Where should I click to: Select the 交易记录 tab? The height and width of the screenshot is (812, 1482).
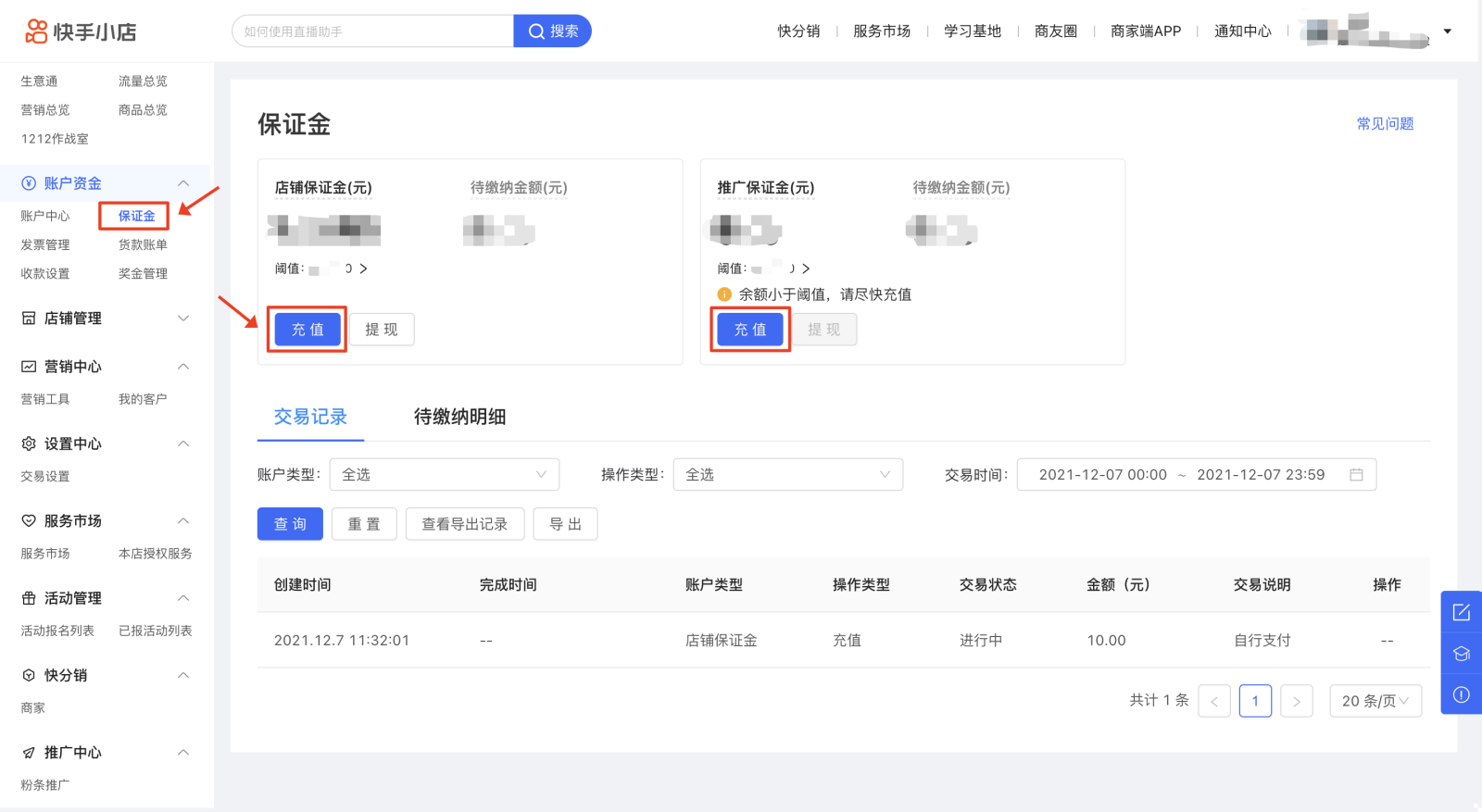[310, 417]
